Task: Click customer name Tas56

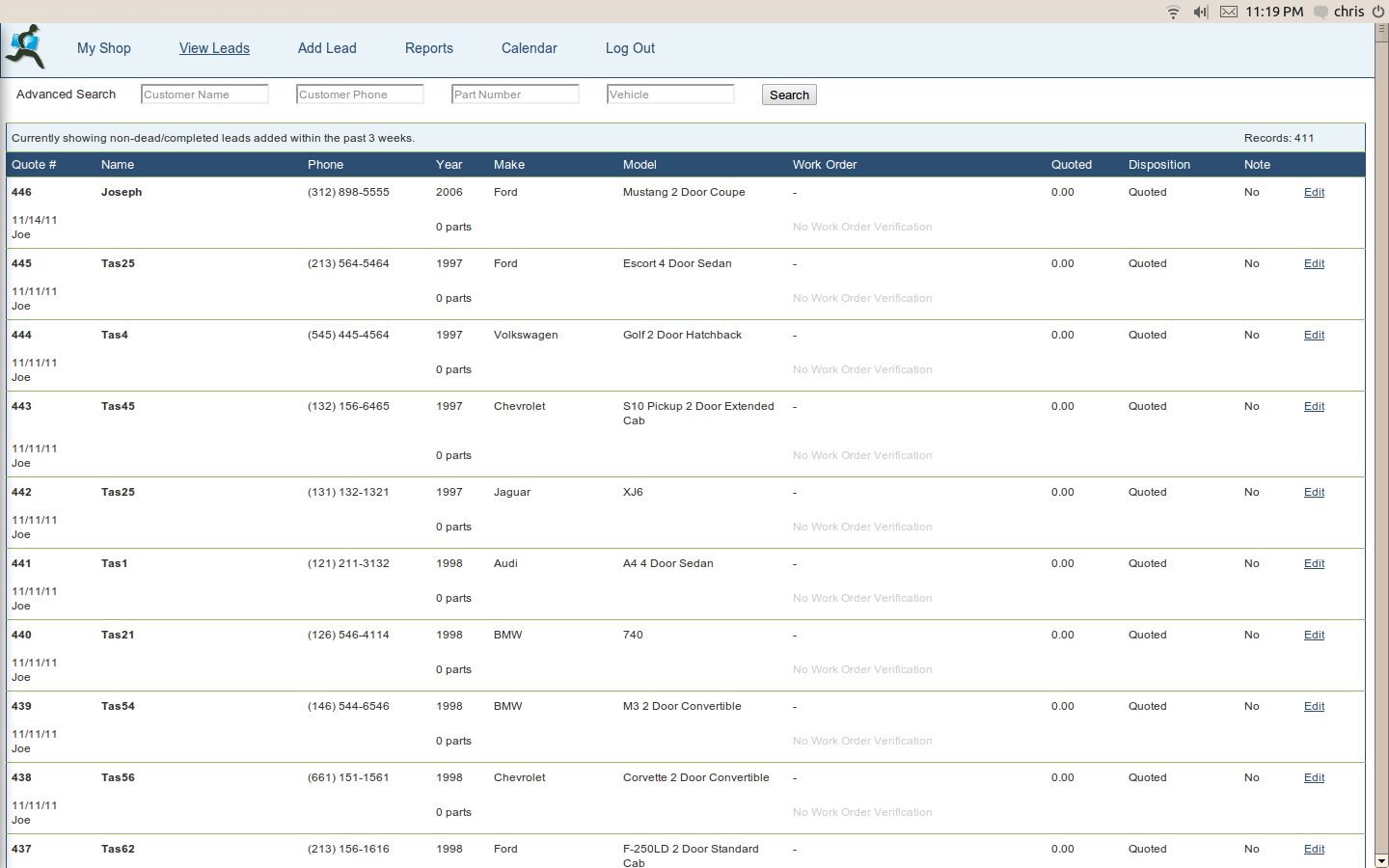Action: 118,777
